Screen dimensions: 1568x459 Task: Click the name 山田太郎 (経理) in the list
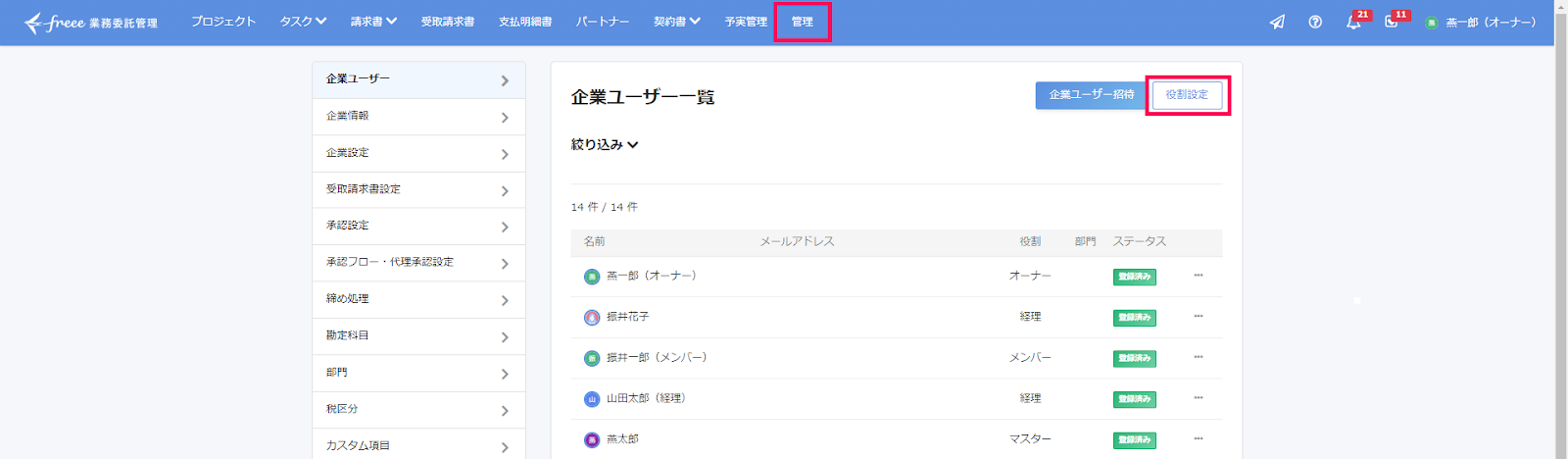point(646,398)
